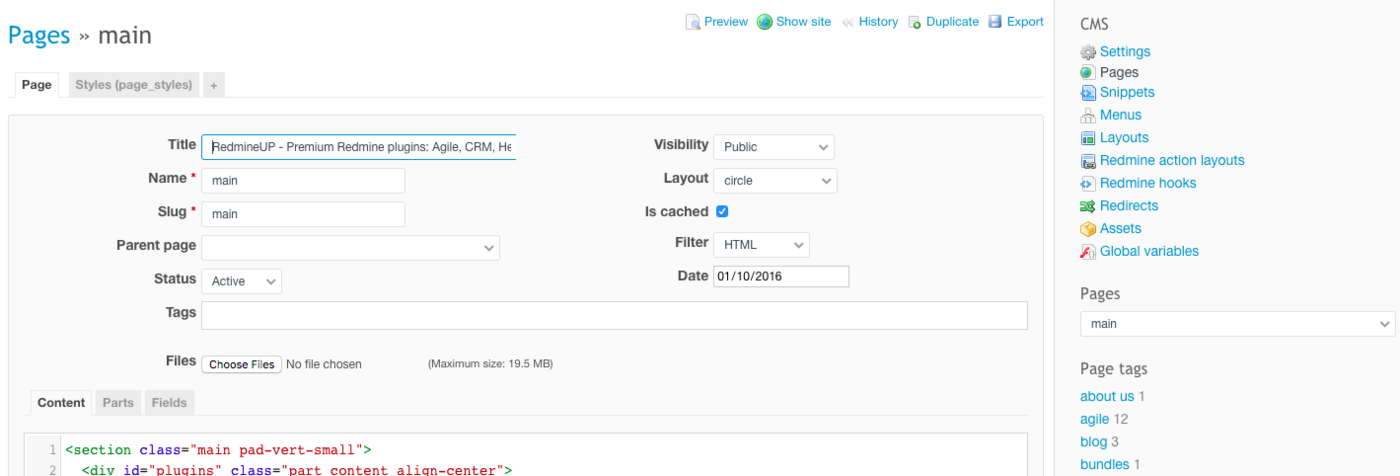Screen dimensions: 1400x476
Task: Open the Redmine action layouts link
Action: 1172,161
